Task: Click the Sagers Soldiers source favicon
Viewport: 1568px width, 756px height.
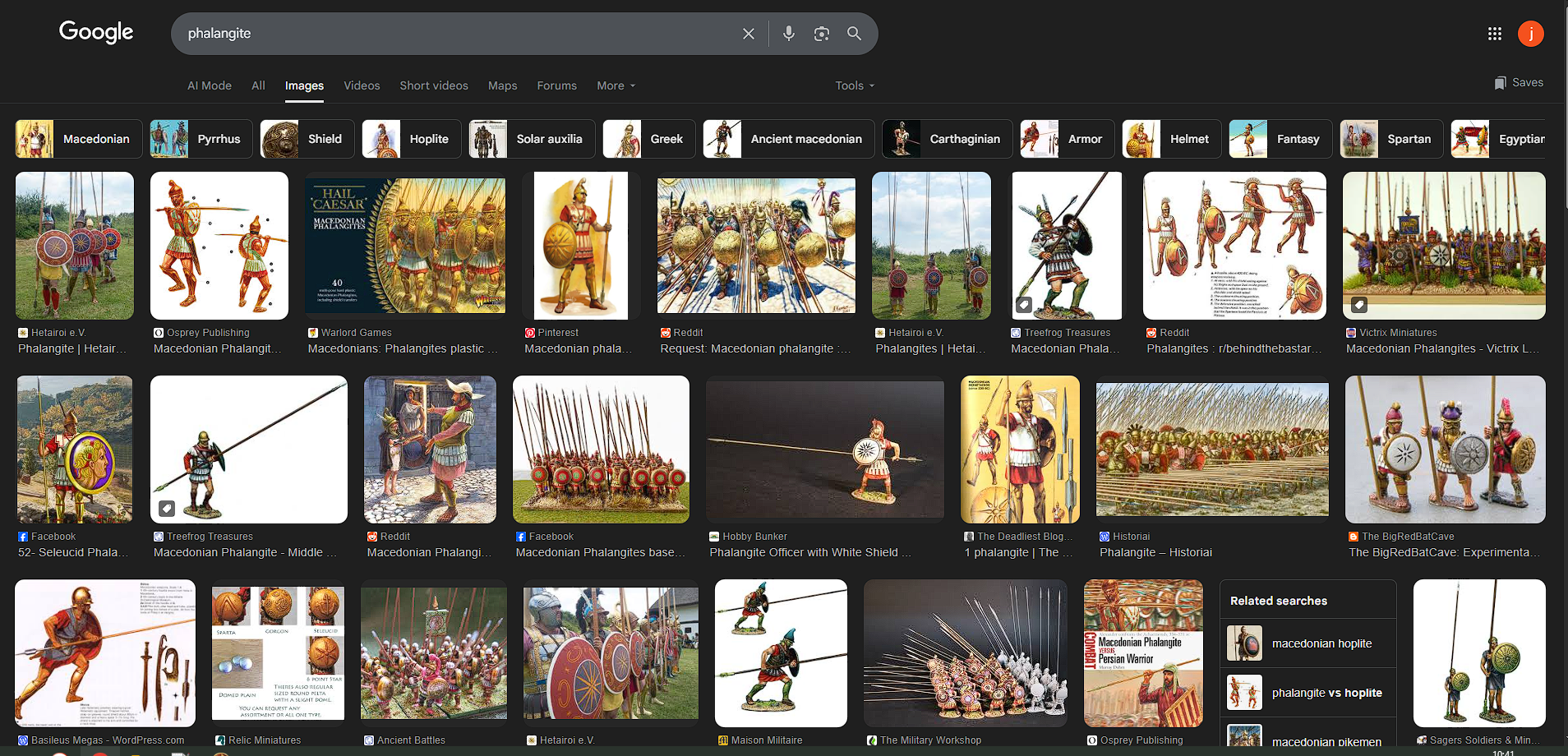Action: pos(1422,740)
